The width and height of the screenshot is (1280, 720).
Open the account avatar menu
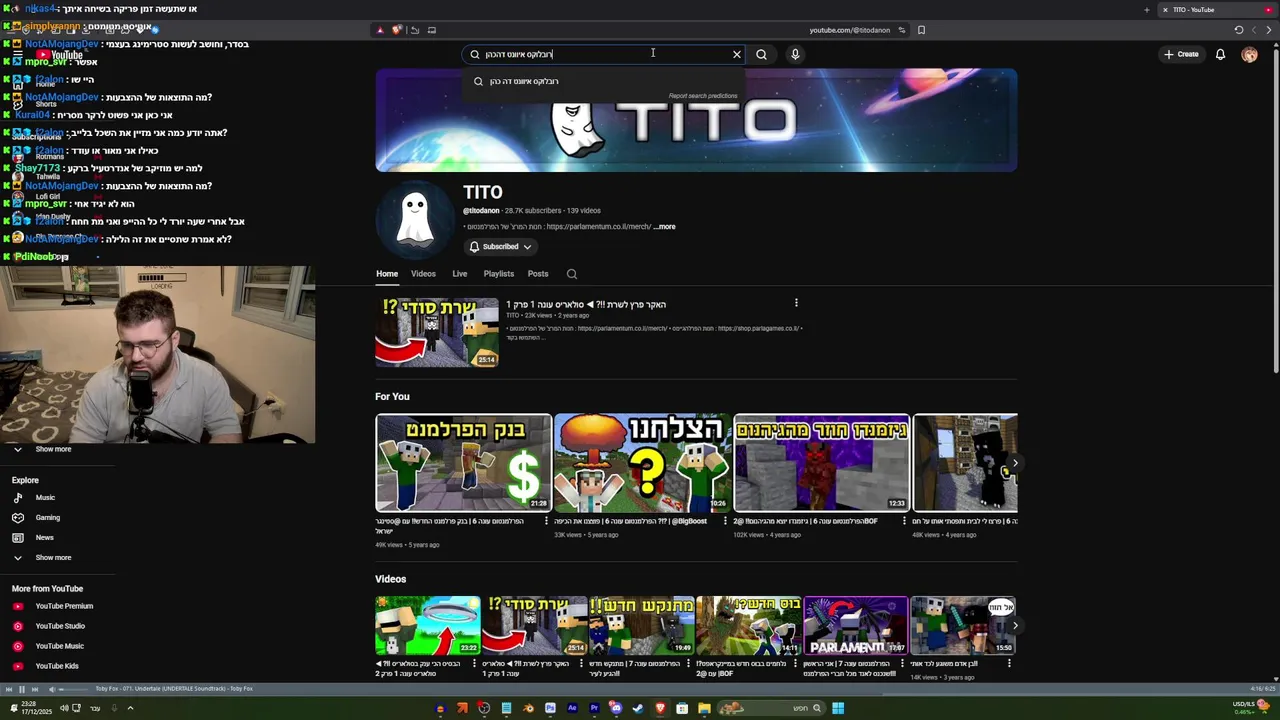1249,54
